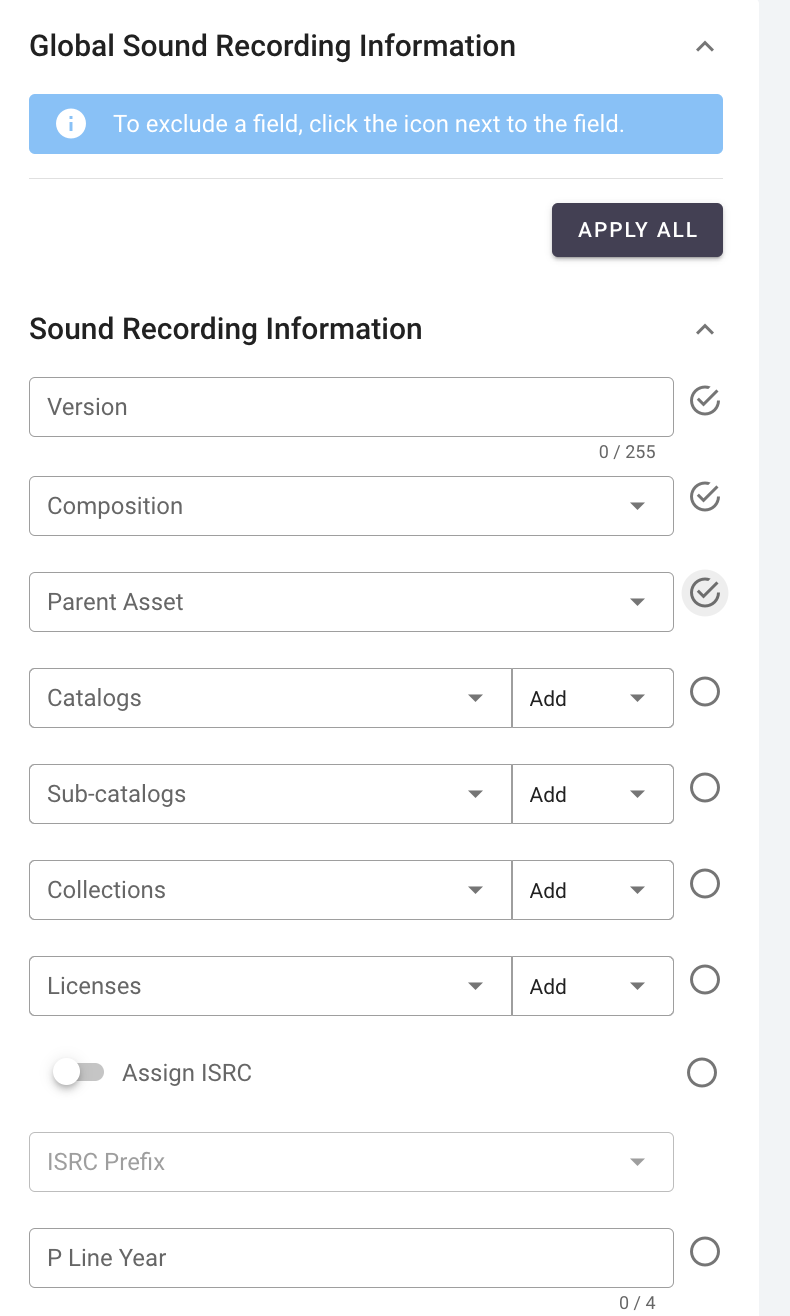Click the checkmark icon next to Composition

coord(705,497)
